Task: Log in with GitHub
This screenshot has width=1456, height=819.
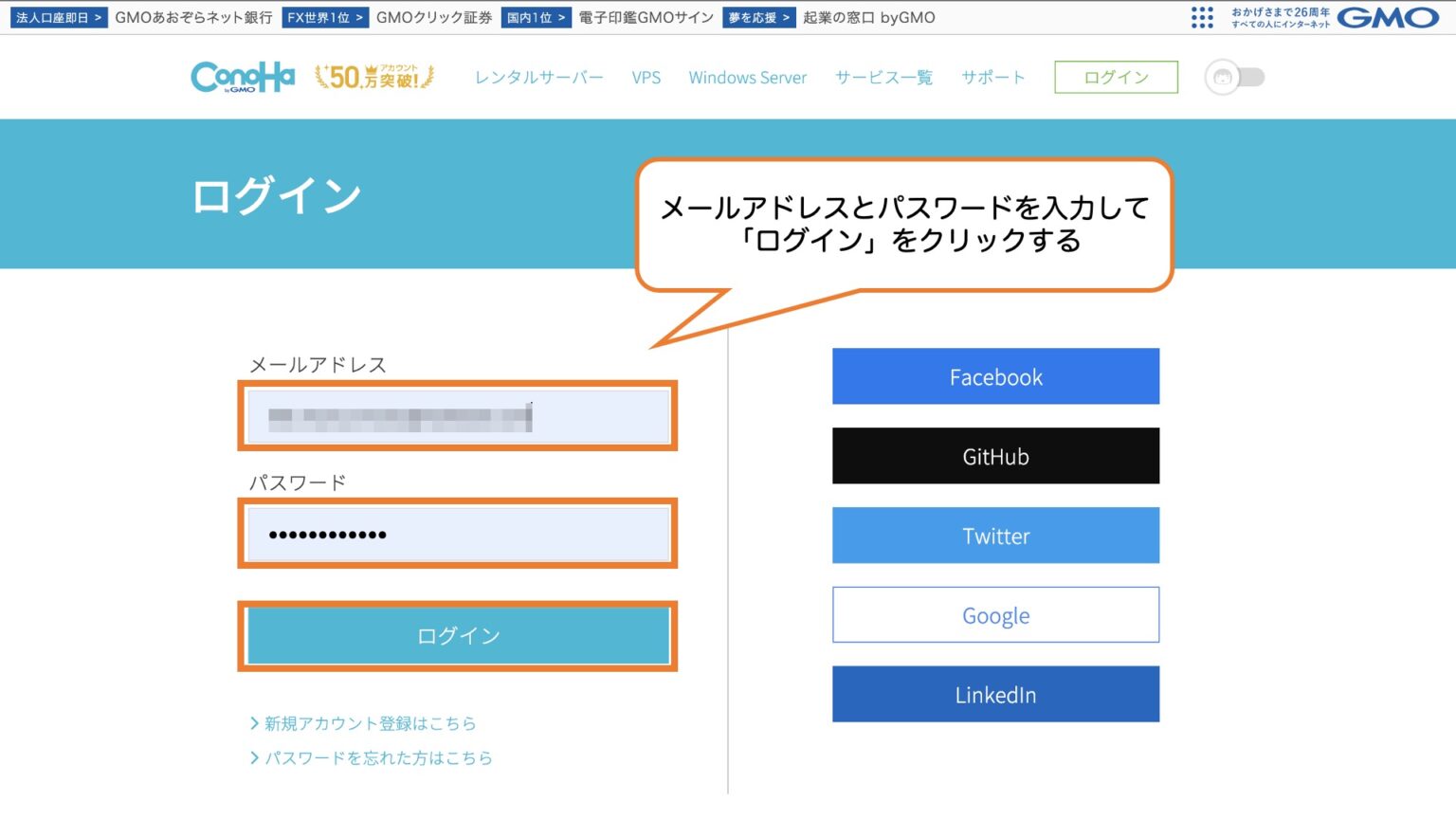Action: click(x=995, y=456)
